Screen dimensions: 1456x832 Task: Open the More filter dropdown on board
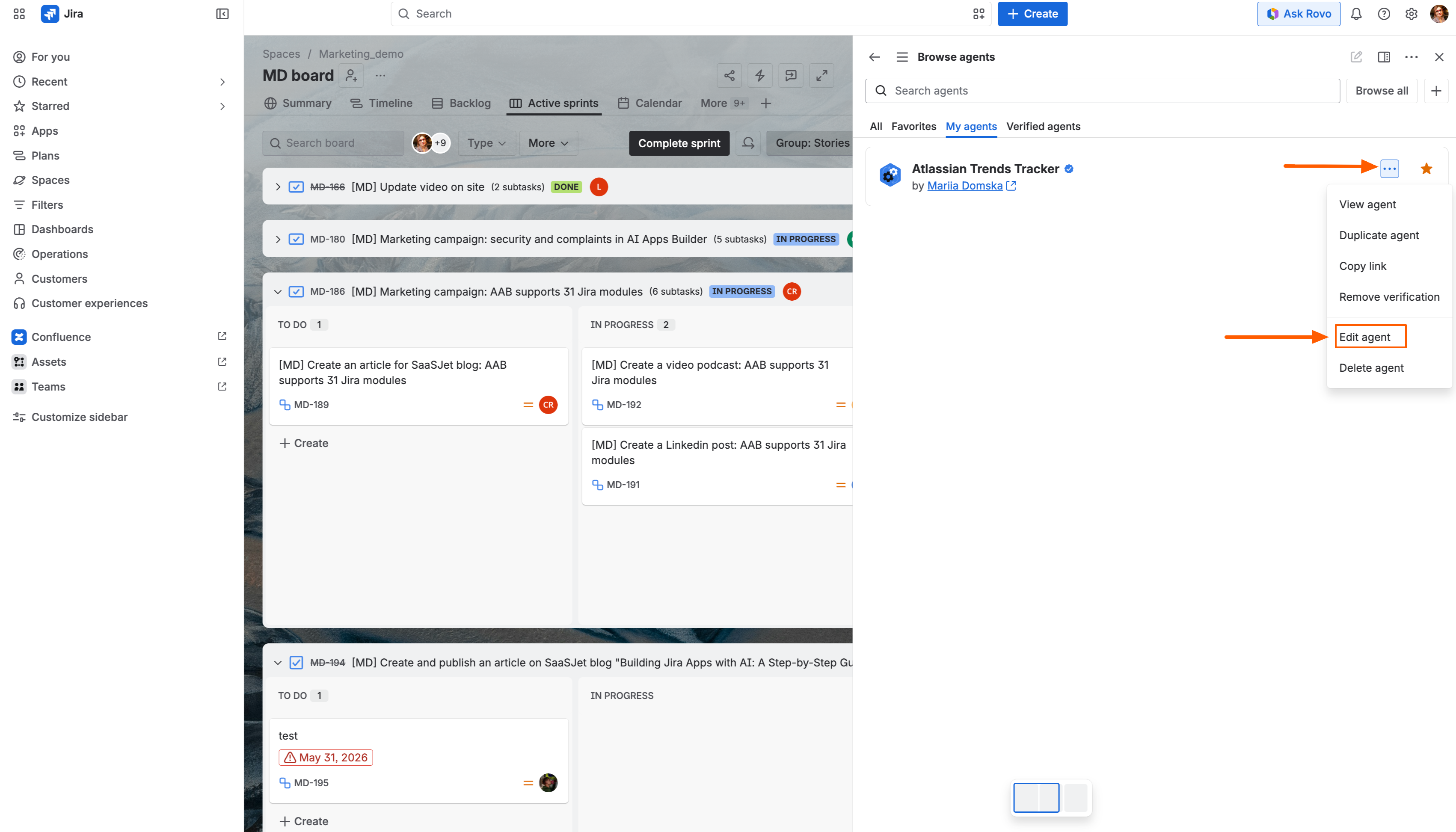pos(548,143)
